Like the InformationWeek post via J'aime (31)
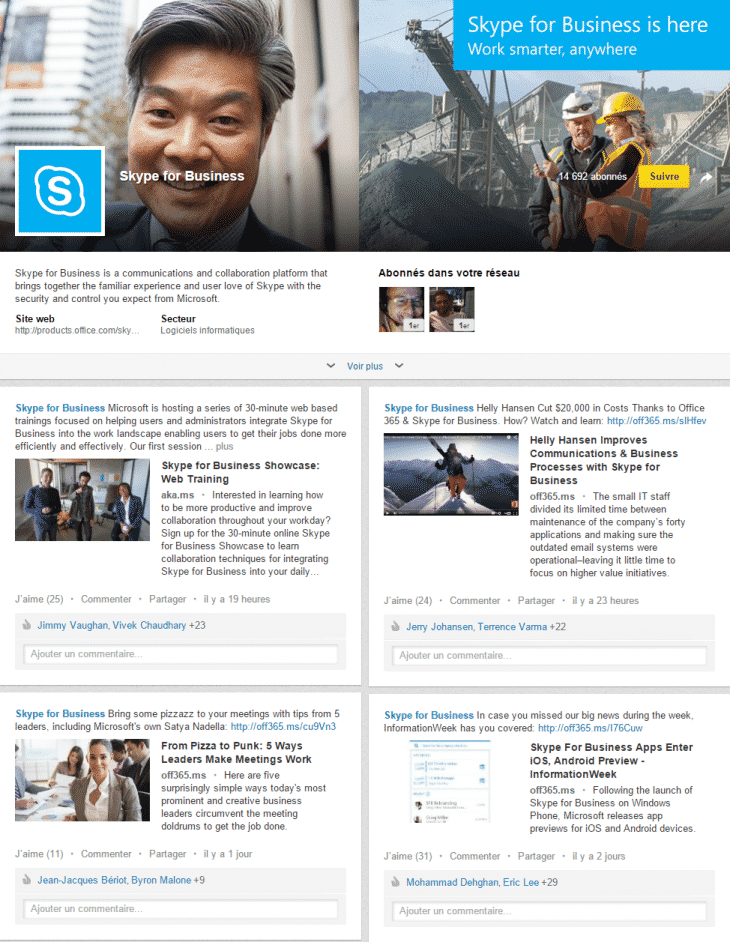 coord(408,856)
